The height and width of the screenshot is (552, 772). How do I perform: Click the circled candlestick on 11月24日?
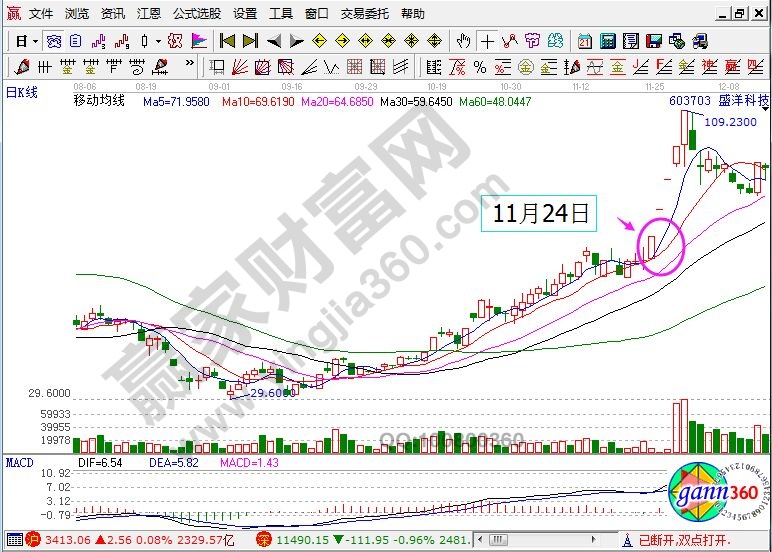pyautogui.click(x=650, y=247)
